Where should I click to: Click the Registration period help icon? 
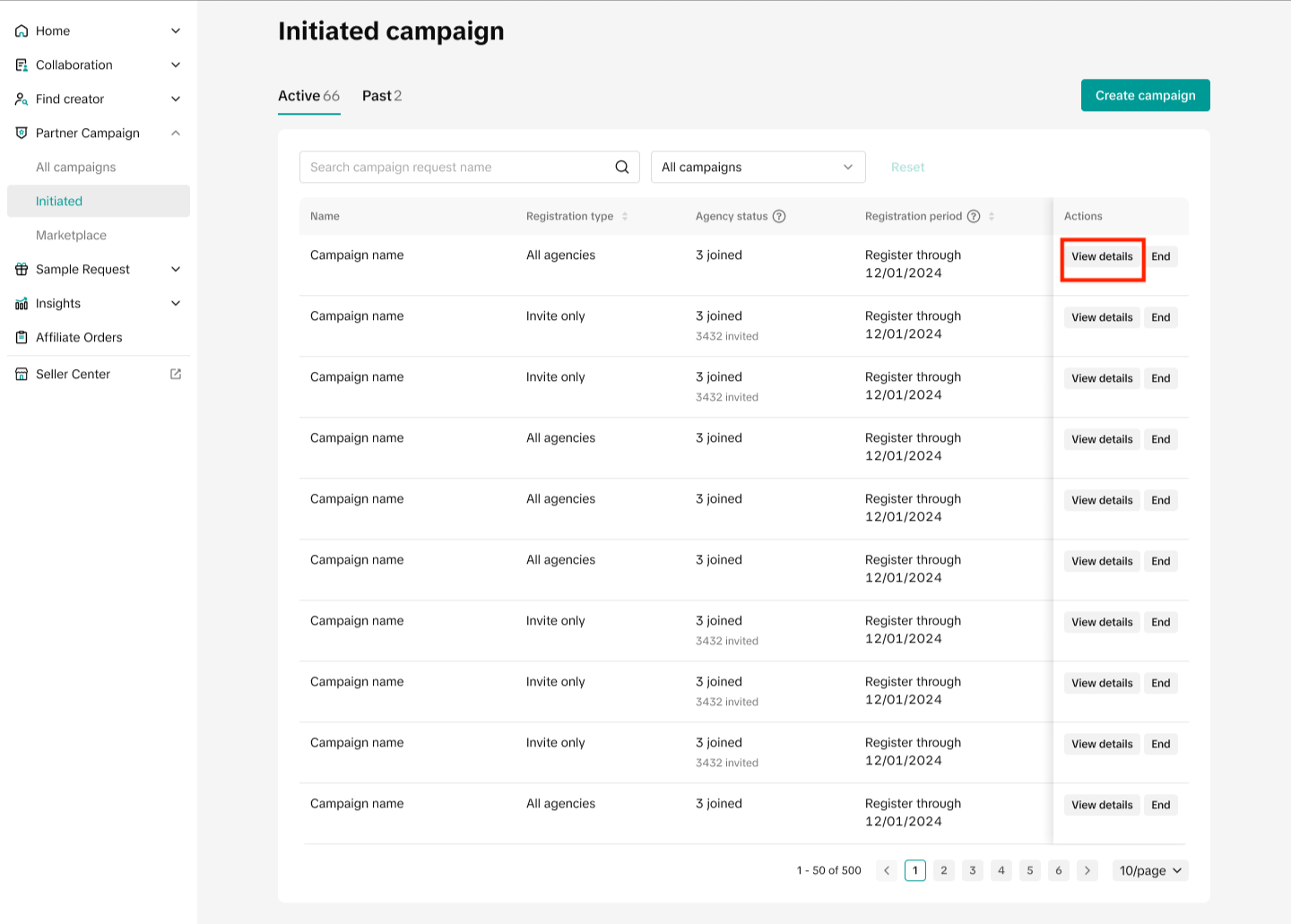(x=974, y=216)
